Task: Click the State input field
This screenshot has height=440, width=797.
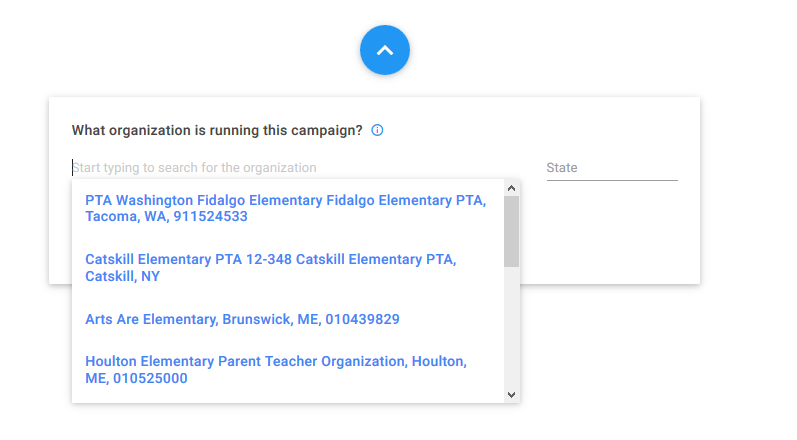Action: tap(612, 168)
